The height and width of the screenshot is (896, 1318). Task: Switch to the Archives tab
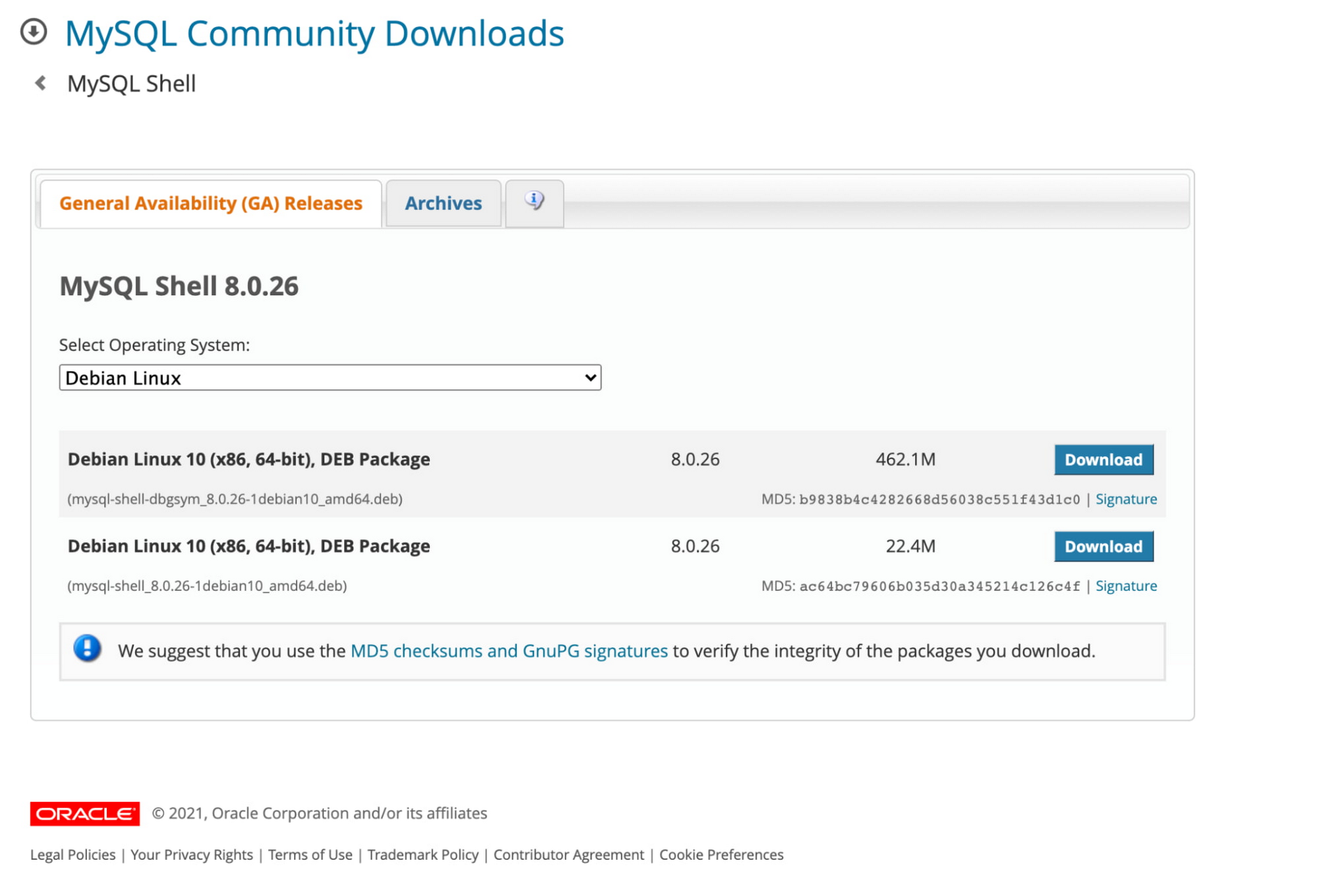pyautogui.click(x=444, y=203)
